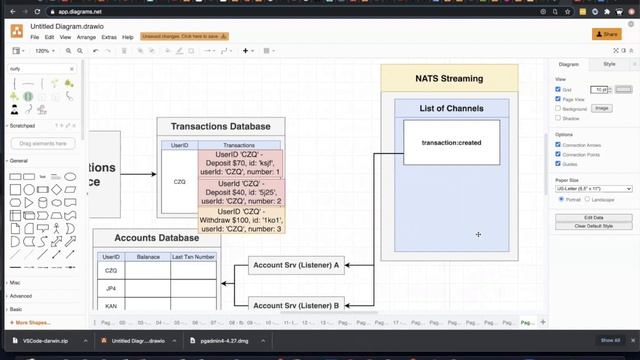
Task: Click the Fill Color bucket icon
Action: [x=168, y=51]
